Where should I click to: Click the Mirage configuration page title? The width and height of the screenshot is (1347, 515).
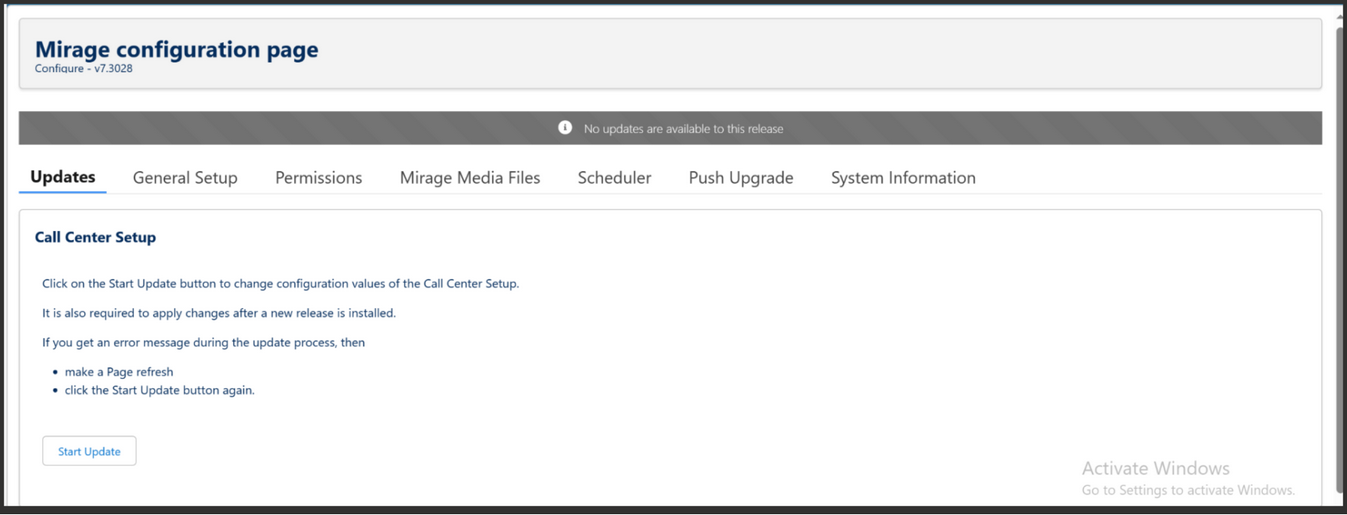(x=177, y=49)
